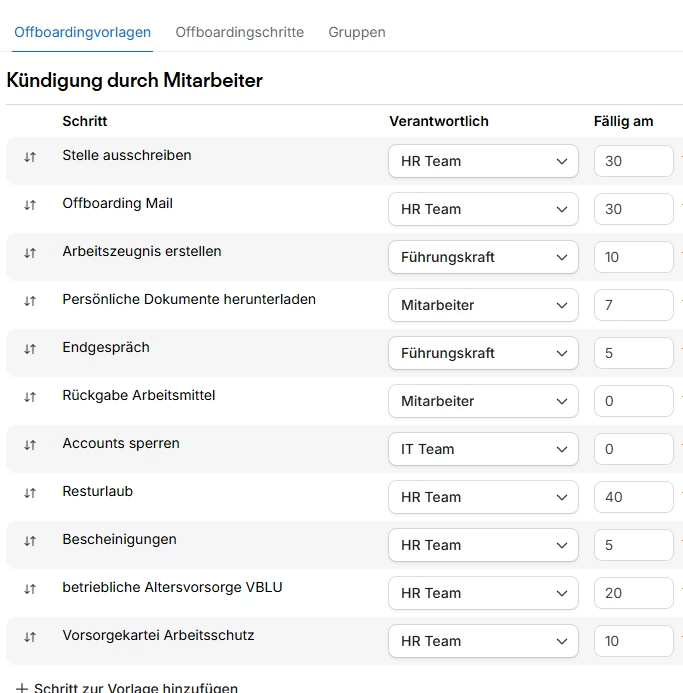Screen dimensions: 683x693
Task: Switch to Offboardingschritte tab
Action: (239, 32)
